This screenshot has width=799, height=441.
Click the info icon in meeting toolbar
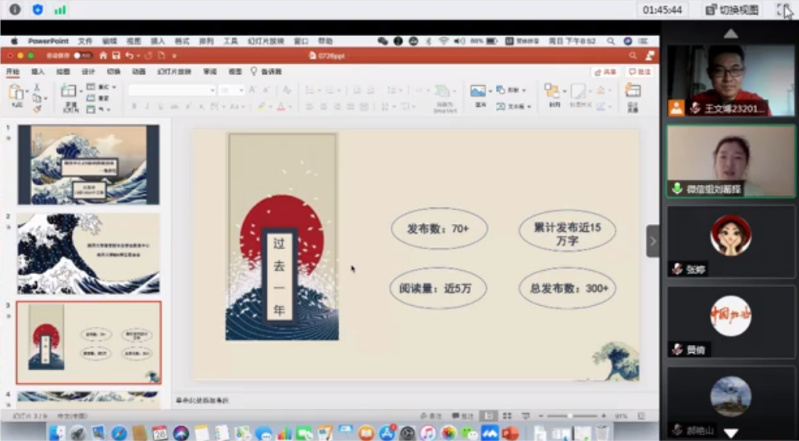15,9
